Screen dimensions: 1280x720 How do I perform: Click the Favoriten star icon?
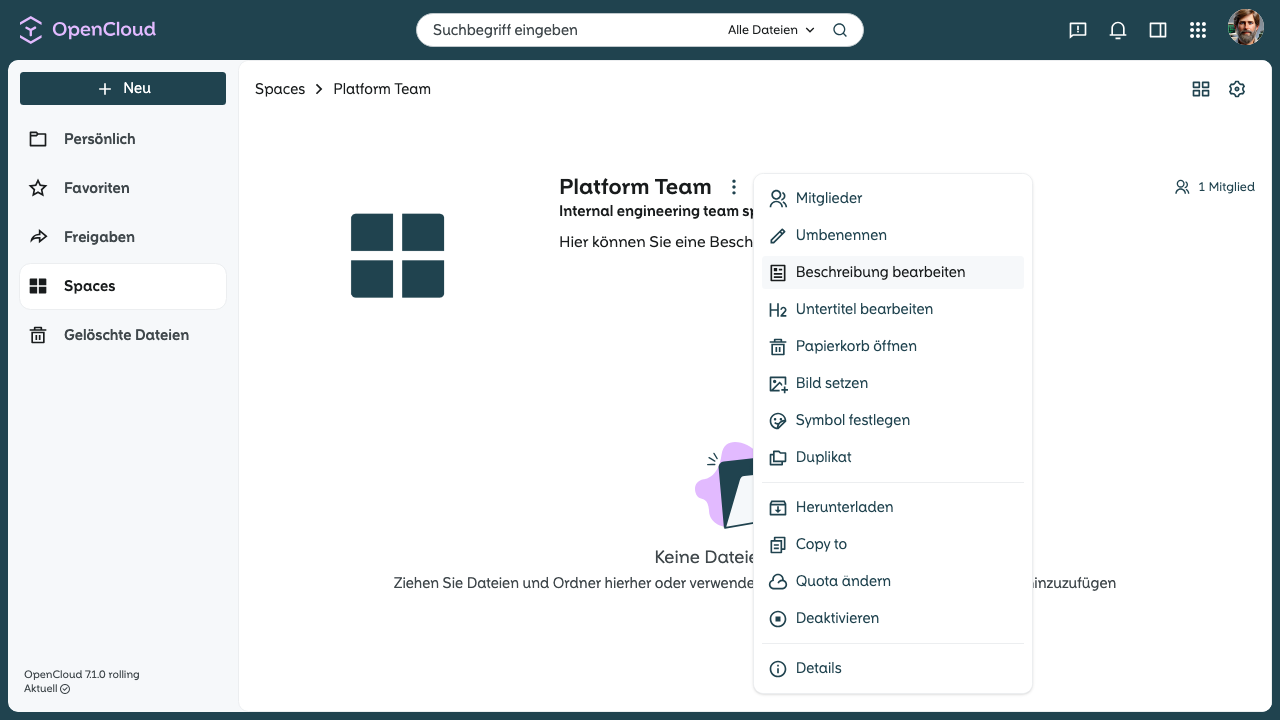click(x=38, y=188)
